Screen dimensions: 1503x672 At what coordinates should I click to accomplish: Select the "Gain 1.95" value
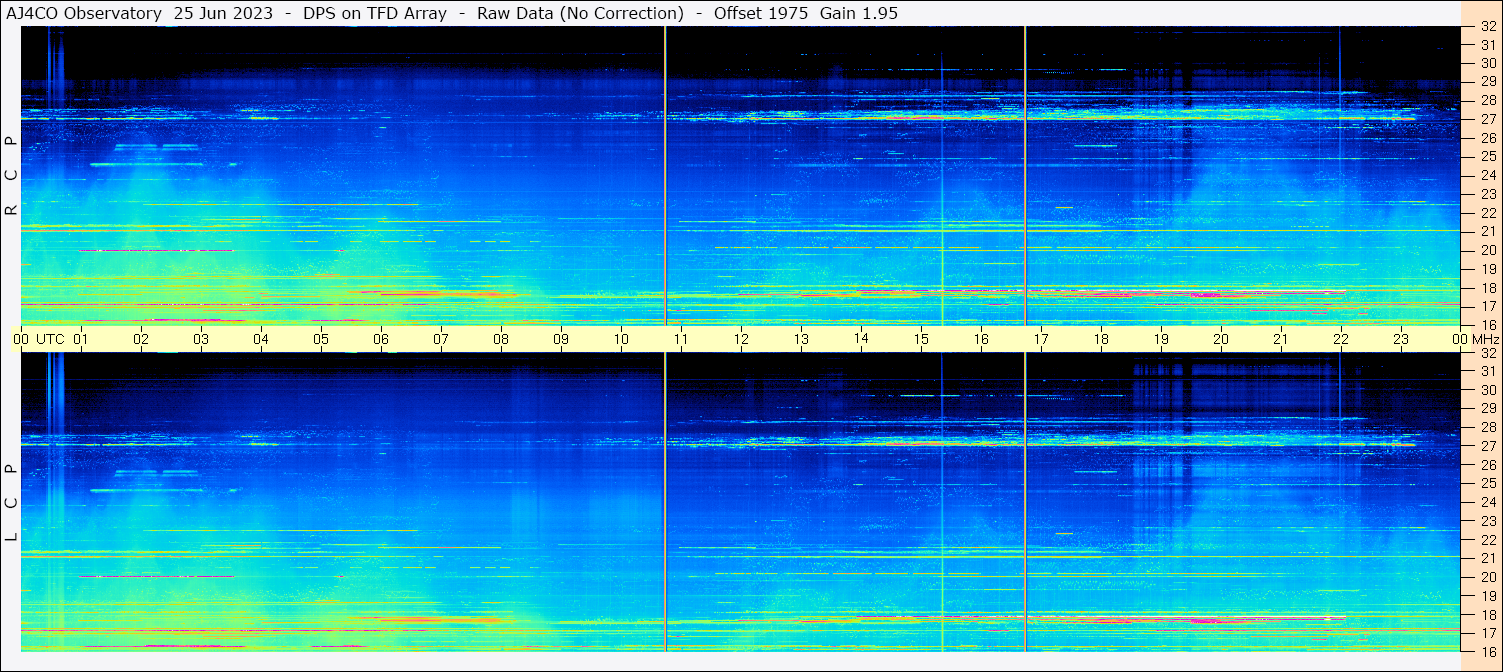pyautogui.click(x=859, y=13)
